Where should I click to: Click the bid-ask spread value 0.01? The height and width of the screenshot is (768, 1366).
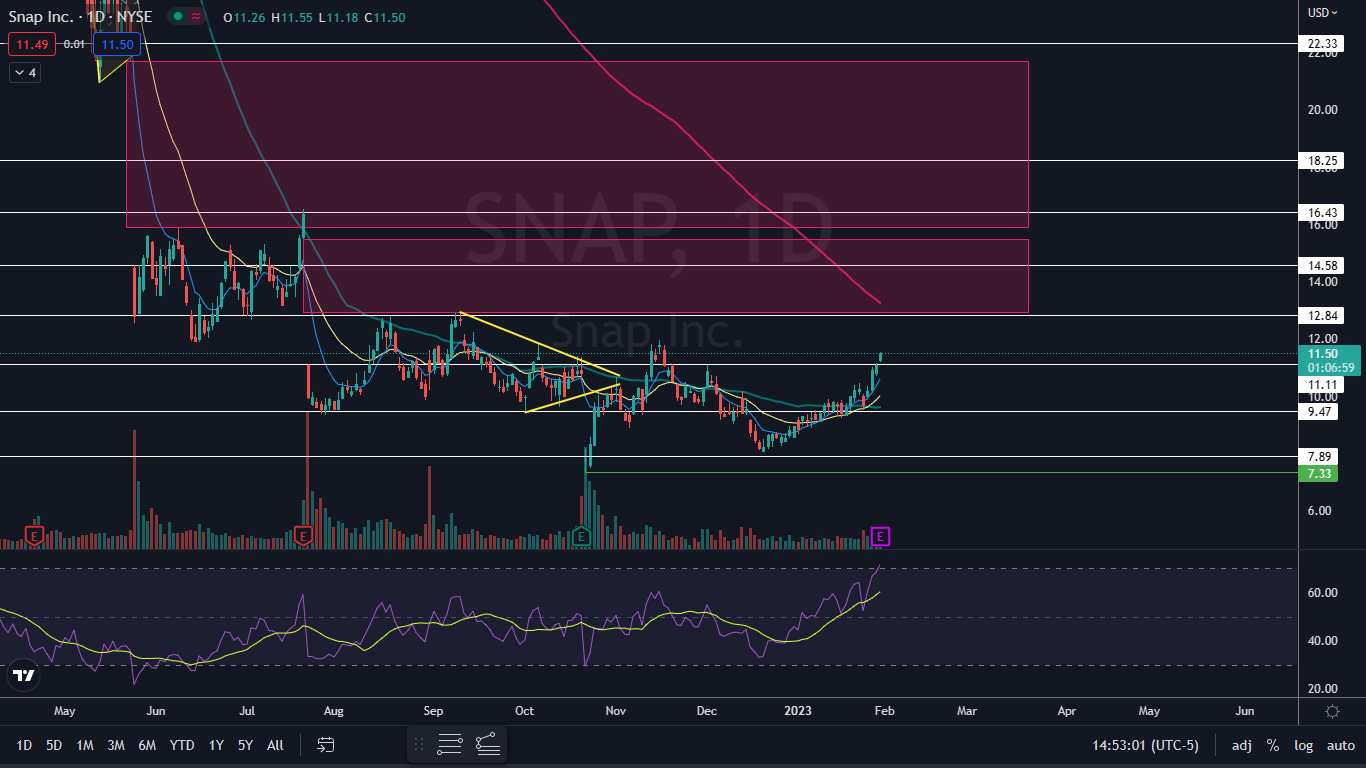pos(74,44)
